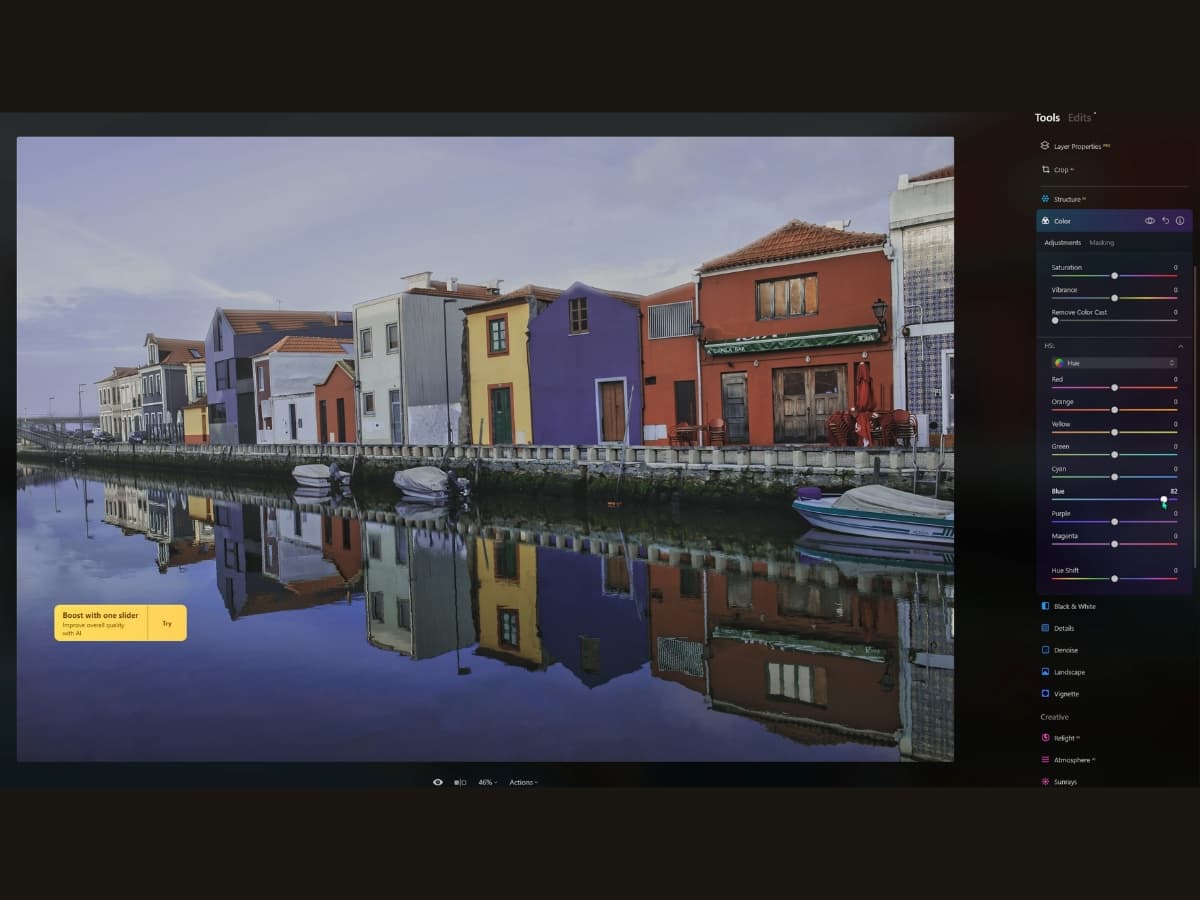Image resolution: width=1200 pixels, height=900 pixels.
Task: Open the Landscape tool icon
Action: (1045, 672)
